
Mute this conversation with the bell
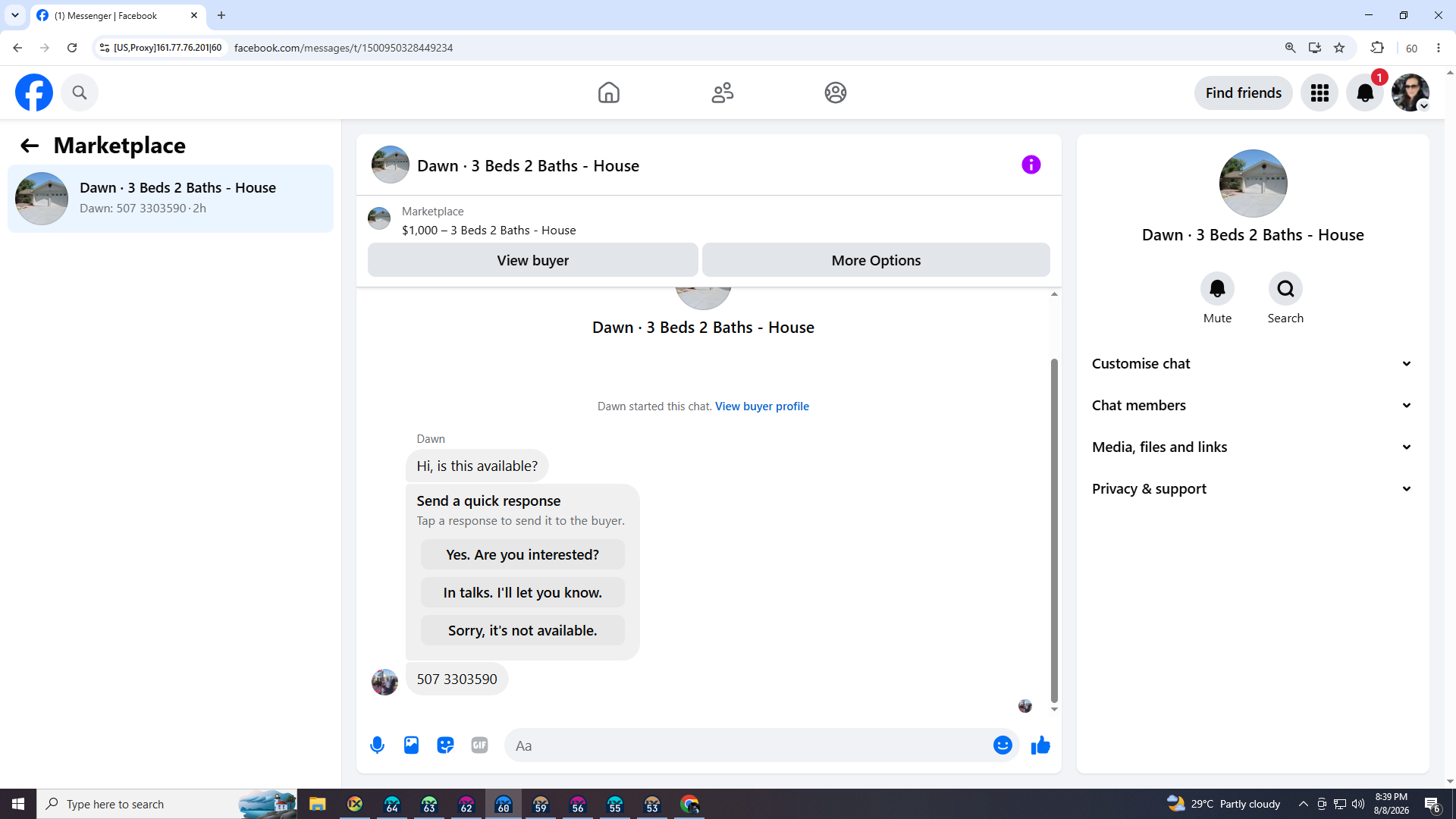pyautogui.click(x=1217, y=289)
